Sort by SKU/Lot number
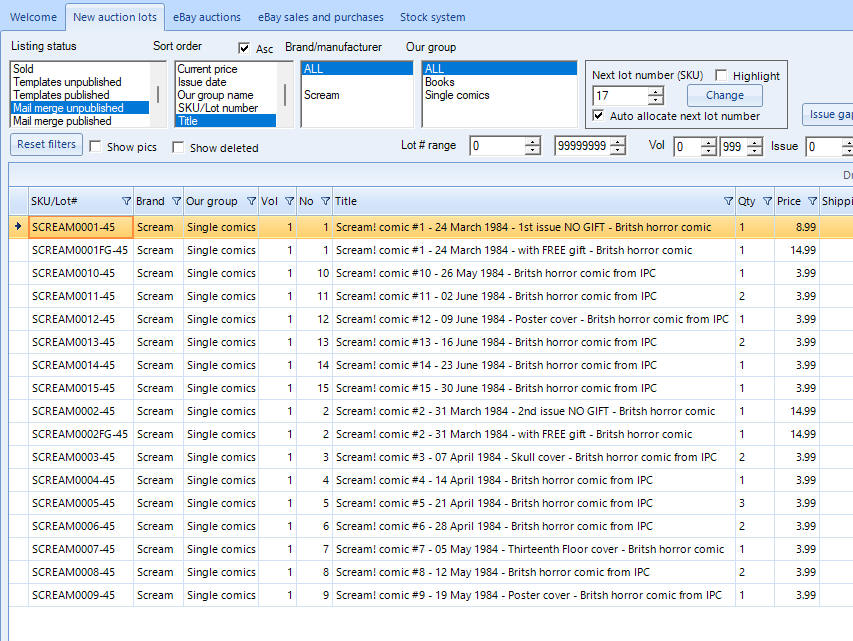This screenshot has width=853, height=641. coord(226,108)
